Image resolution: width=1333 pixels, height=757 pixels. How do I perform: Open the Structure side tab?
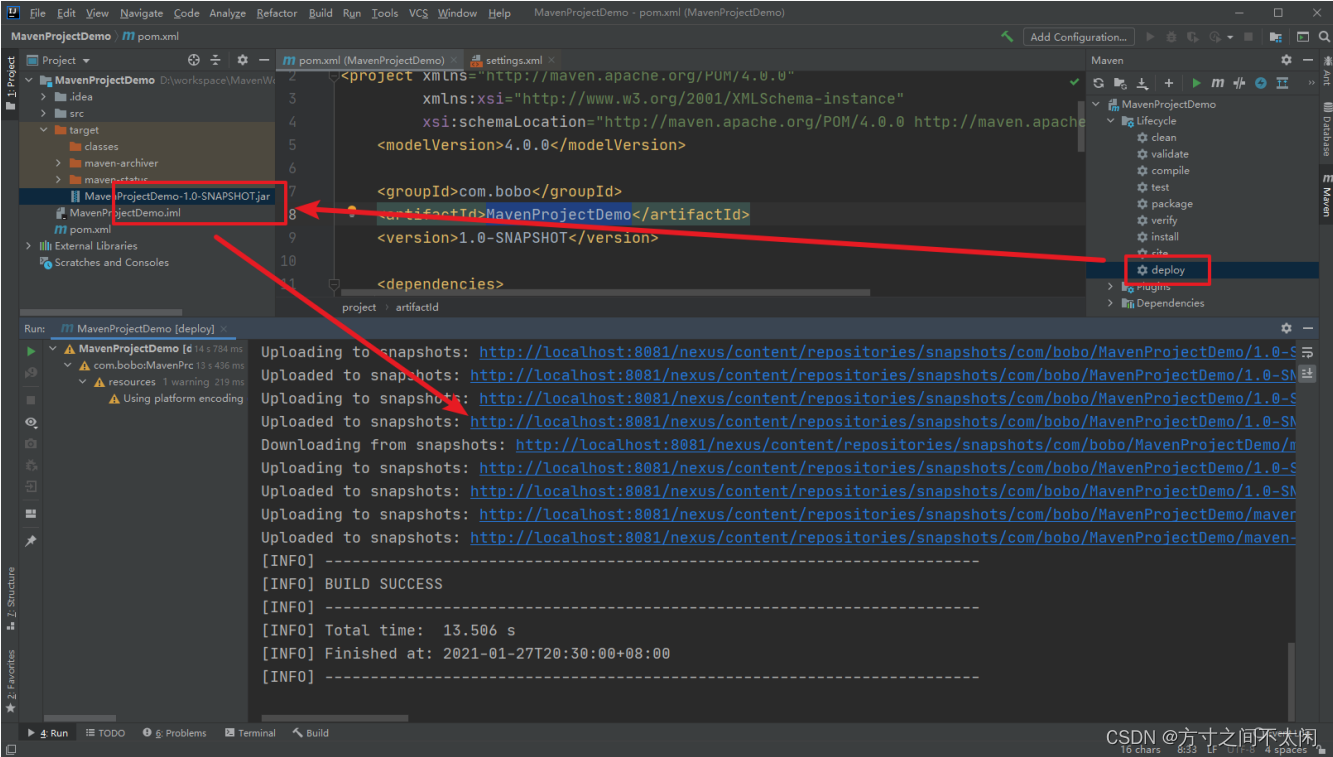coord(10,599)
